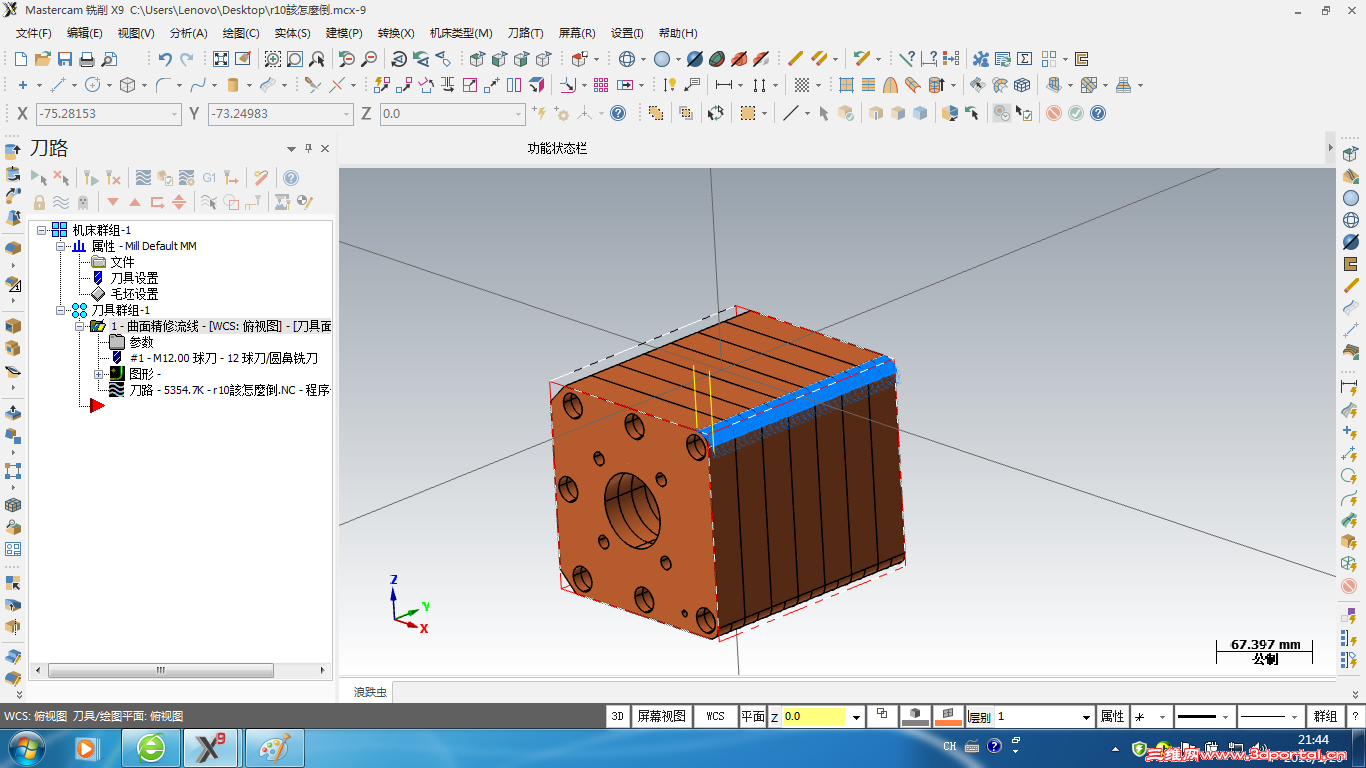Open the 刀路(T) menu

[525, 33]
